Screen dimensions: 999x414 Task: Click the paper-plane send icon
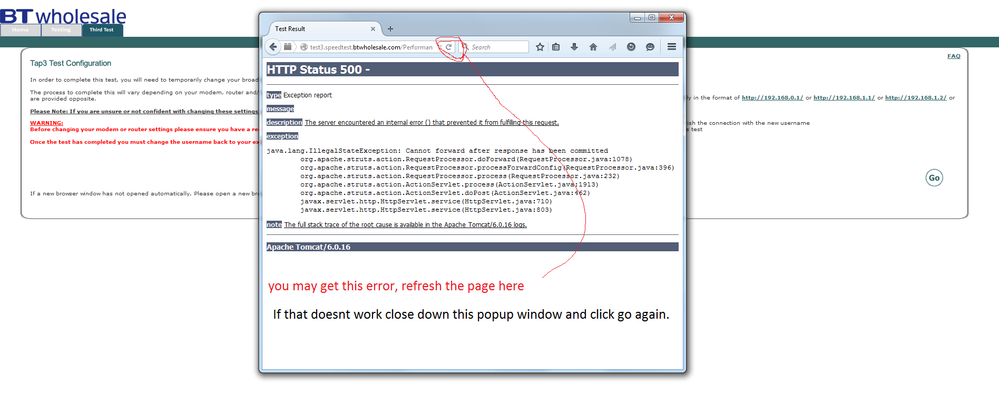coord(612,47)
